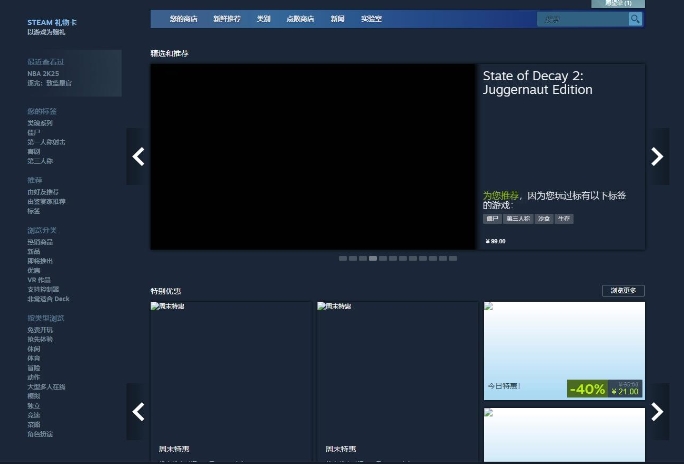Select 第三人称 in sidebar tags list
This screenshot has height=464, width=684.
[40, 161]
